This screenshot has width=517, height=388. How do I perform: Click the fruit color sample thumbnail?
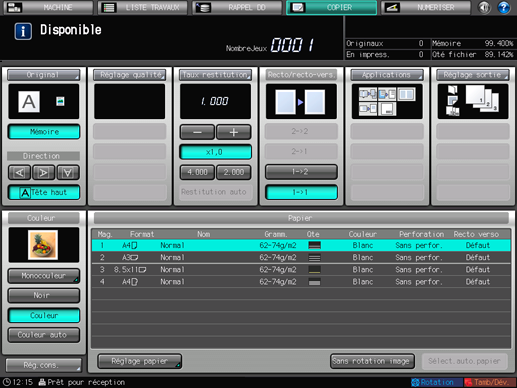pos(43,245)
